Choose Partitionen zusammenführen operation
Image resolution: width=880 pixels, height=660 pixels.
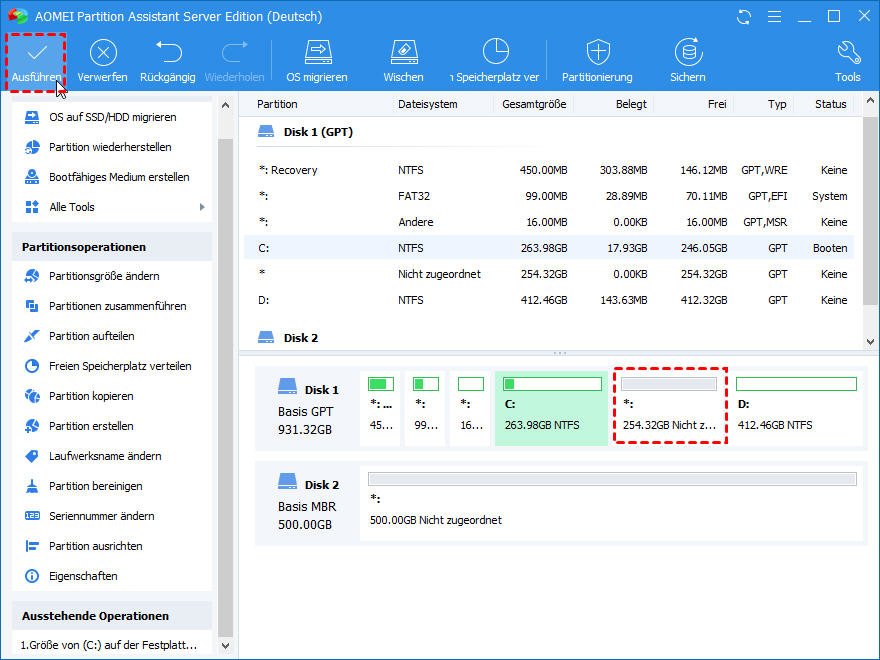[x=117, y=306]
